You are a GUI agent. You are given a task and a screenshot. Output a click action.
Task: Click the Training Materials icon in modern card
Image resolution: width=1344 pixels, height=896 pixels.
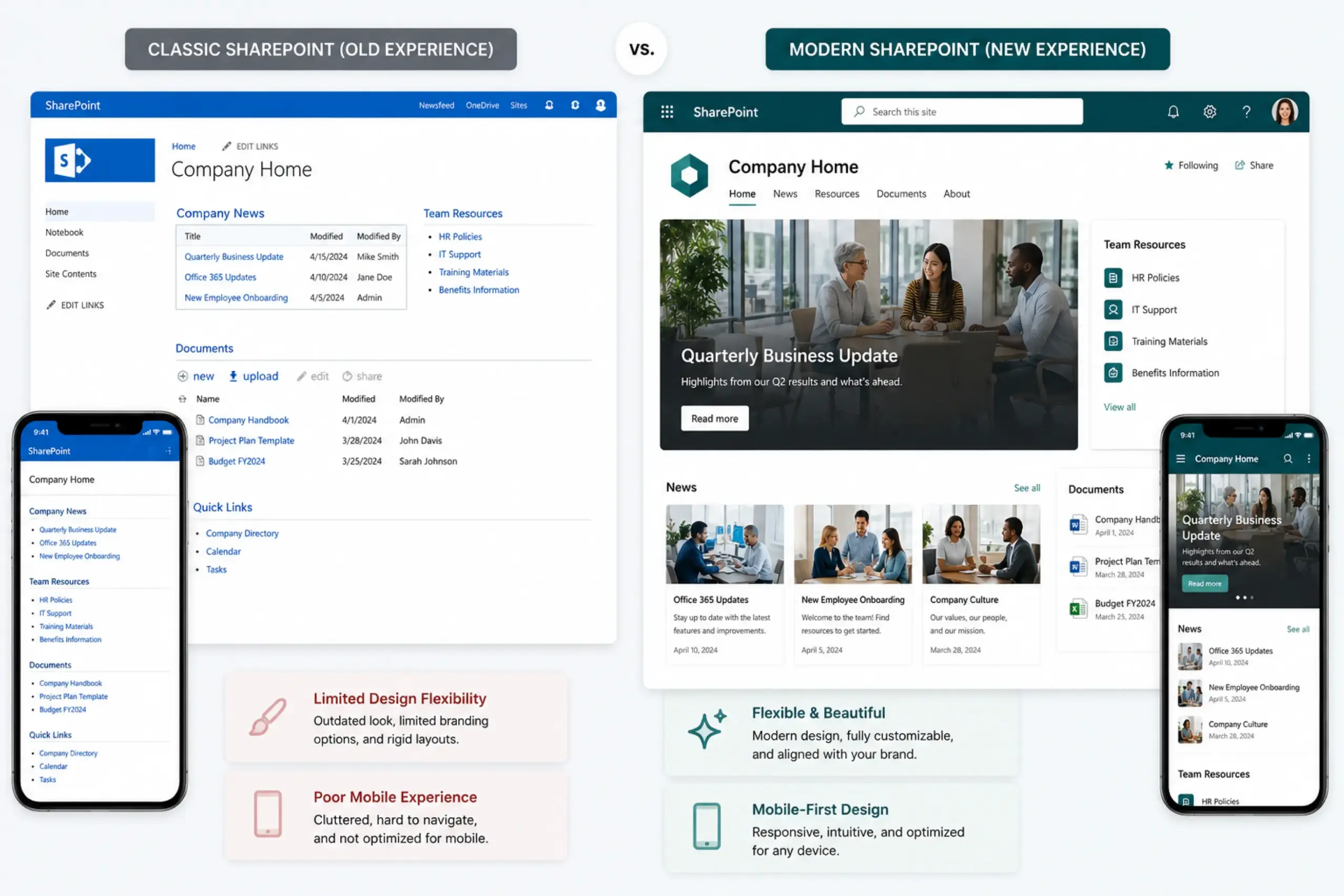coord(1112,341)
